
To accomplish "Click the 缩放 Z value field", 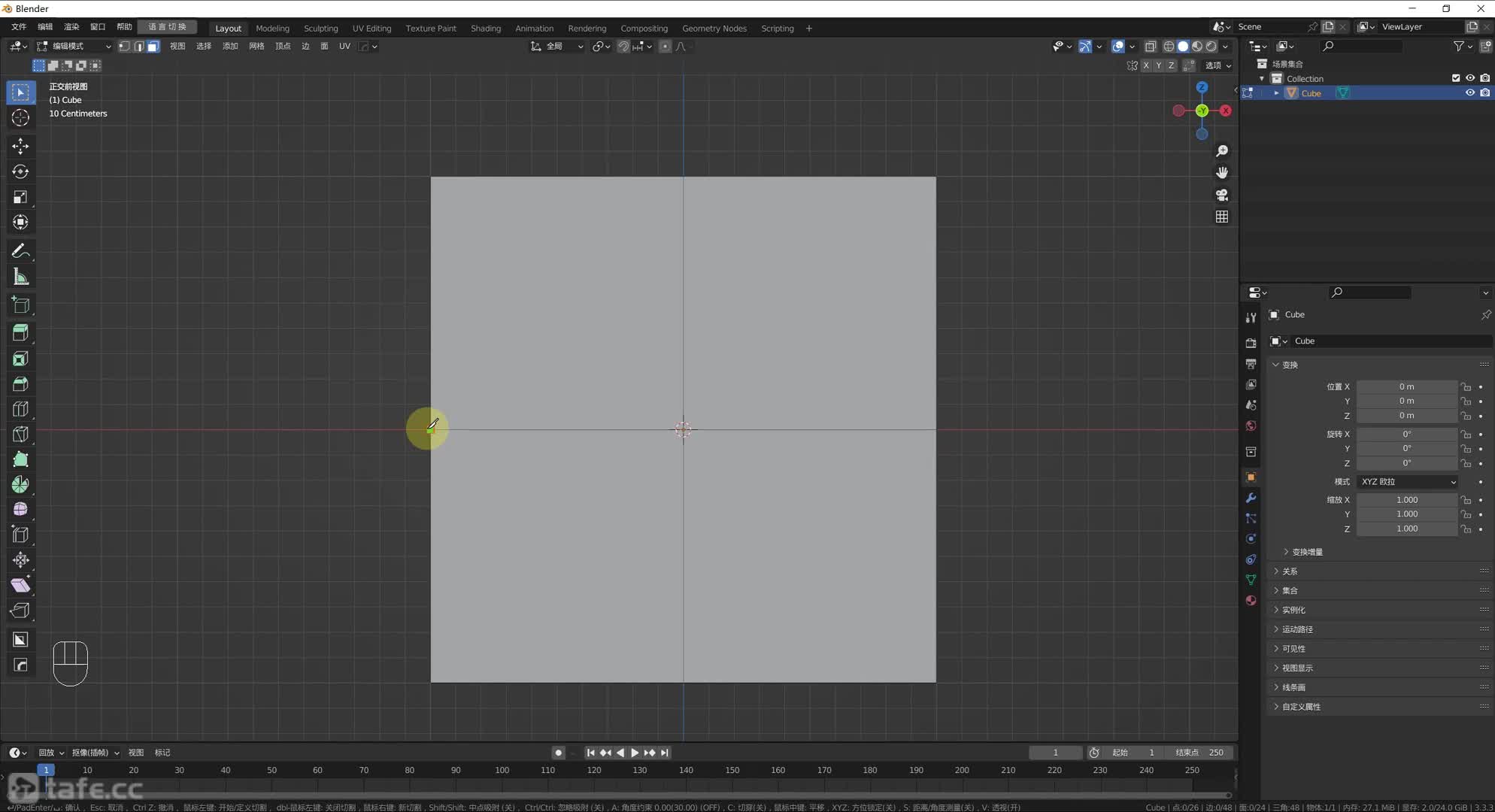I will 1406,529.
